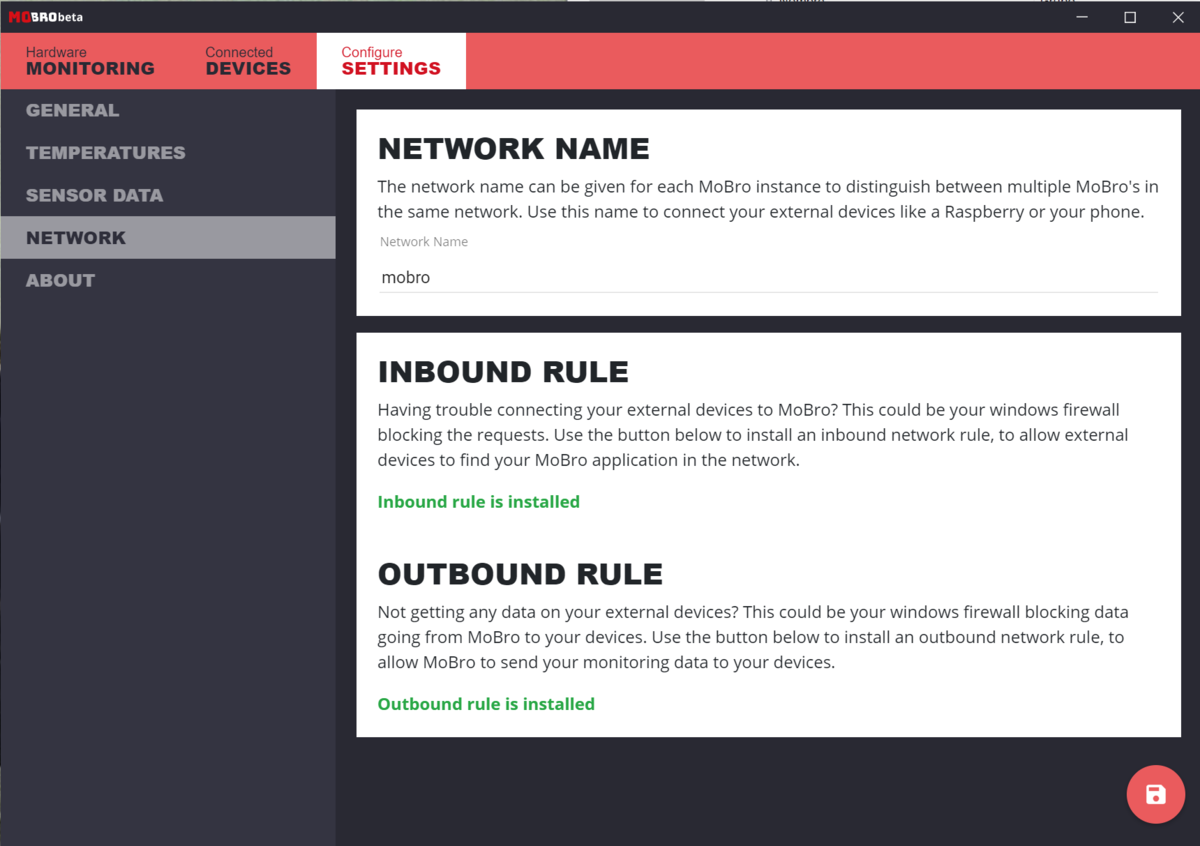Click the small 'Network Name' field label

tap(424, 242)
